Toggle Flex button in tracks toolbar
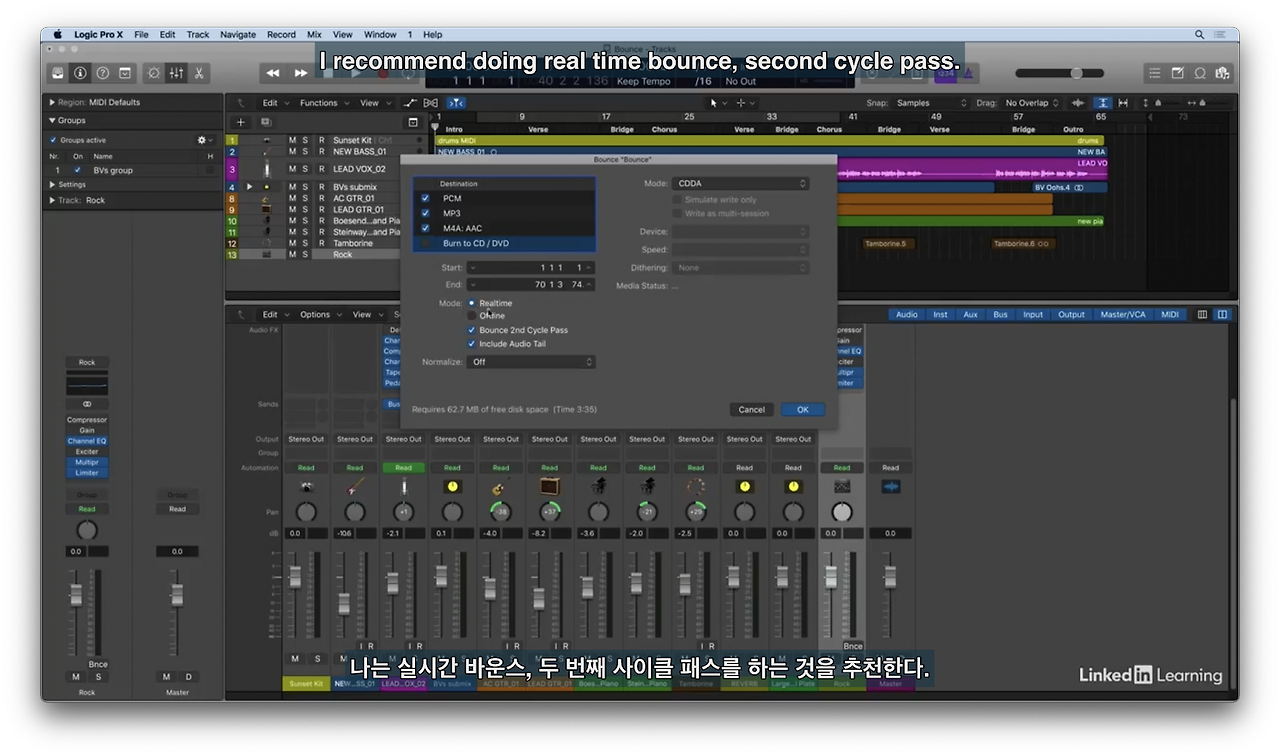The height and width of the screenshot is (756, 1280). point(431,103)
